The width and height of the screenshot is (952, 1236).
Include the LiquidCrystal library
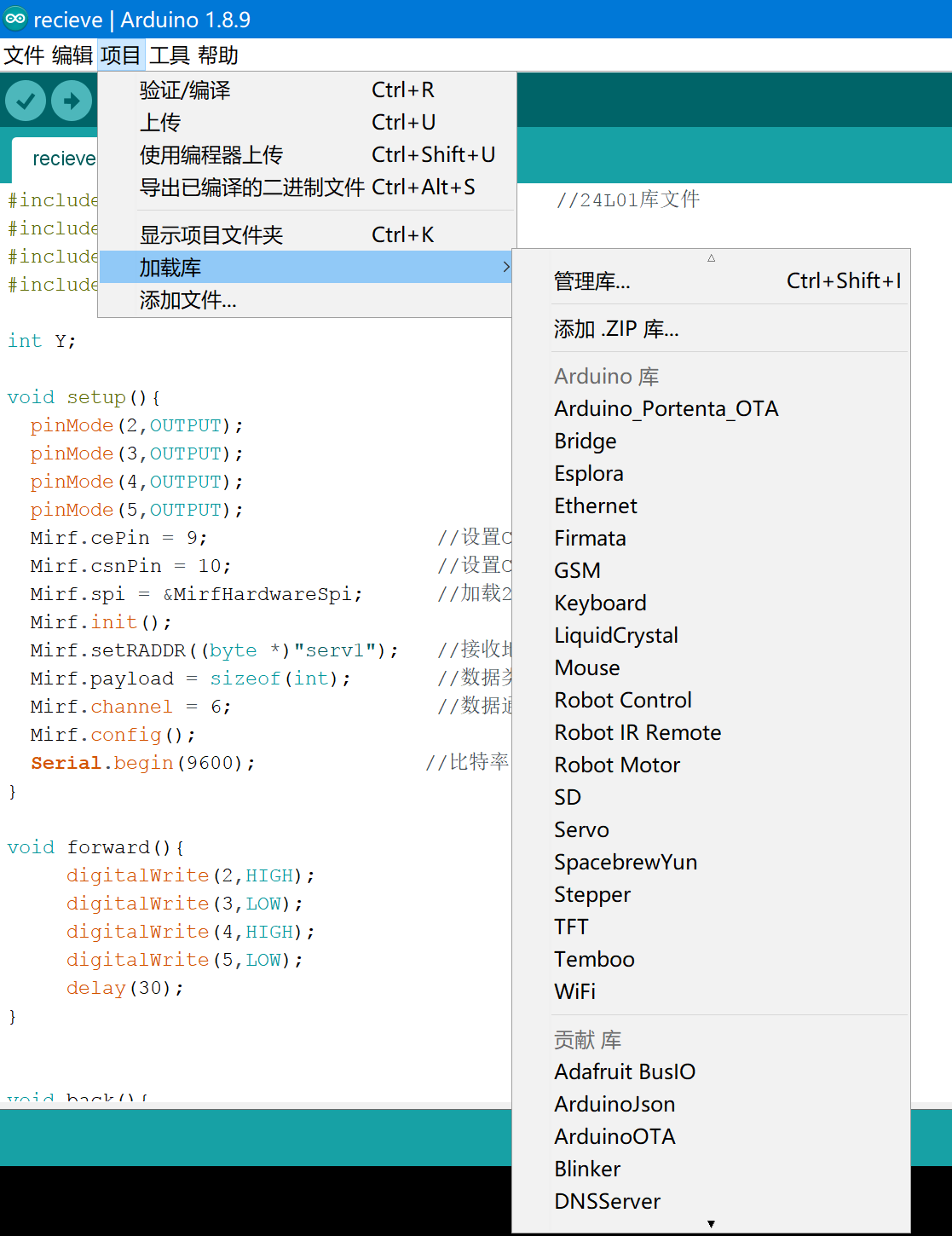tap(711, 635)
